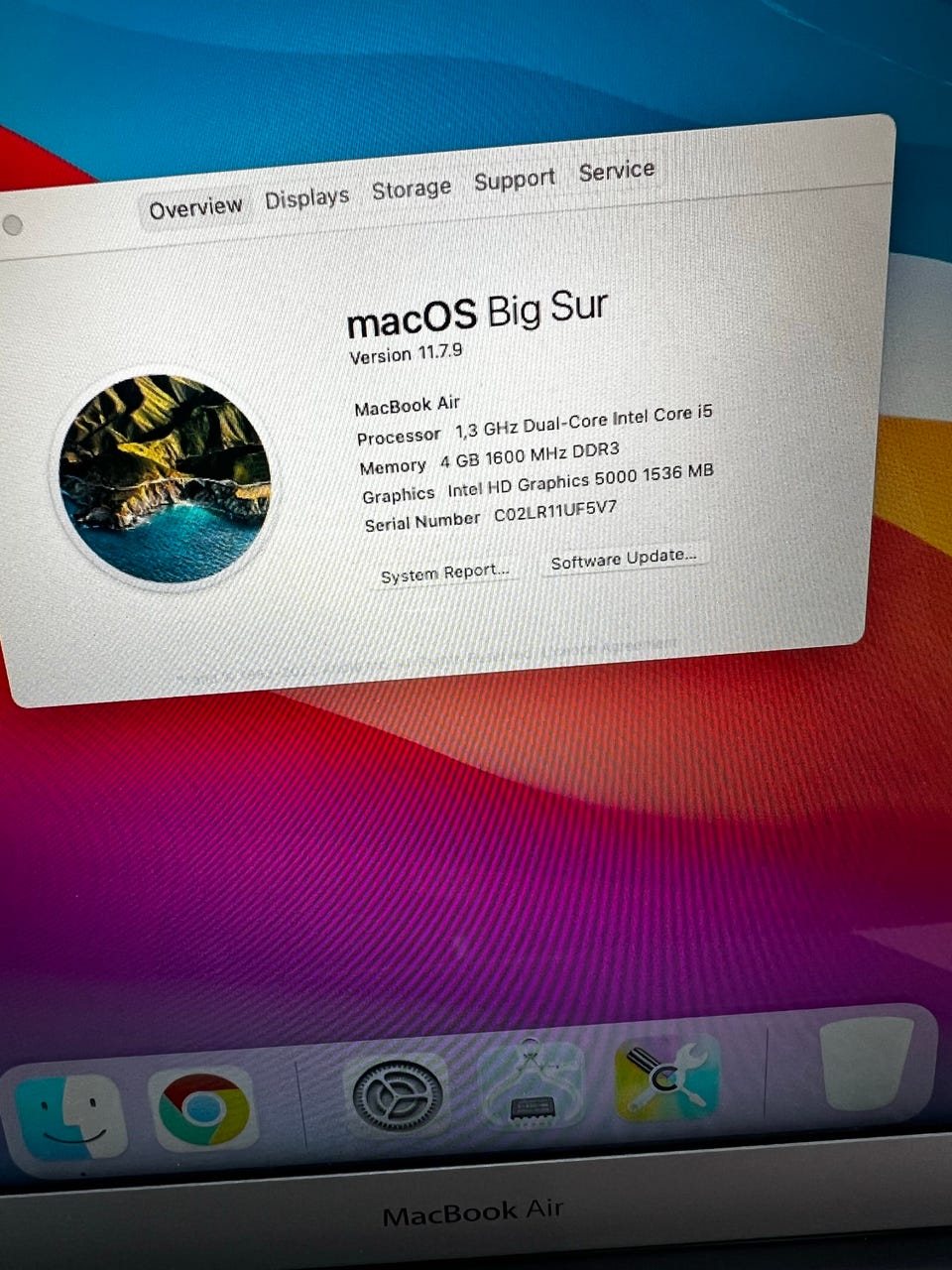Open System Preferences gear icon
Viewport: 952px width, 1270px height.
point(398,1095)
